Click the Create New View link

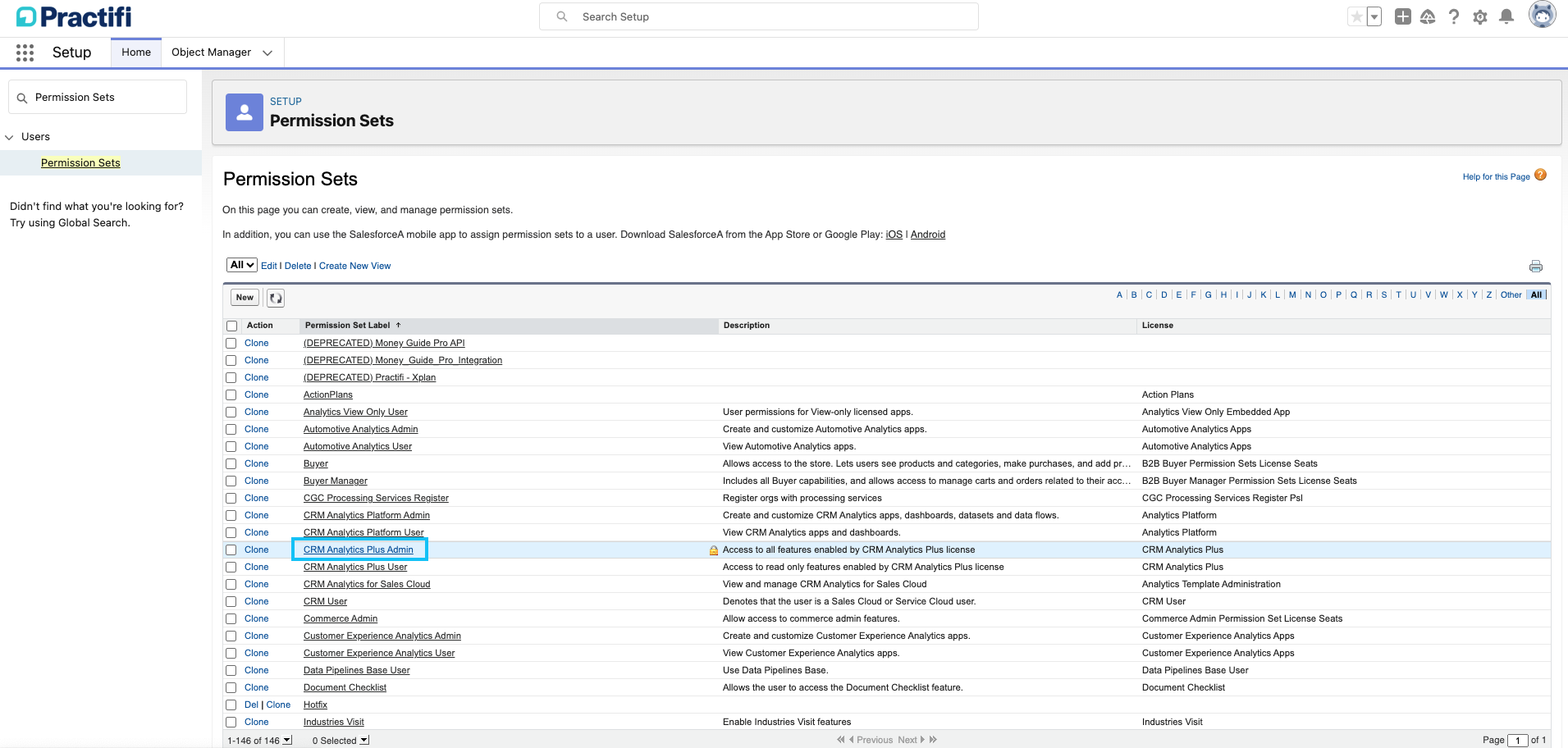pos(354,266)
